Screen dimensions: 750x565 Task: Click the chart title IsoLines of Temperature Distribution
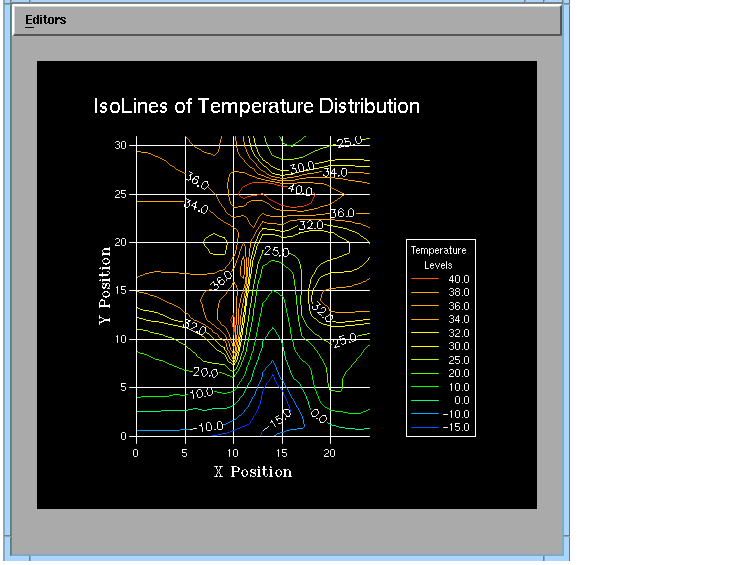point(256,106)
